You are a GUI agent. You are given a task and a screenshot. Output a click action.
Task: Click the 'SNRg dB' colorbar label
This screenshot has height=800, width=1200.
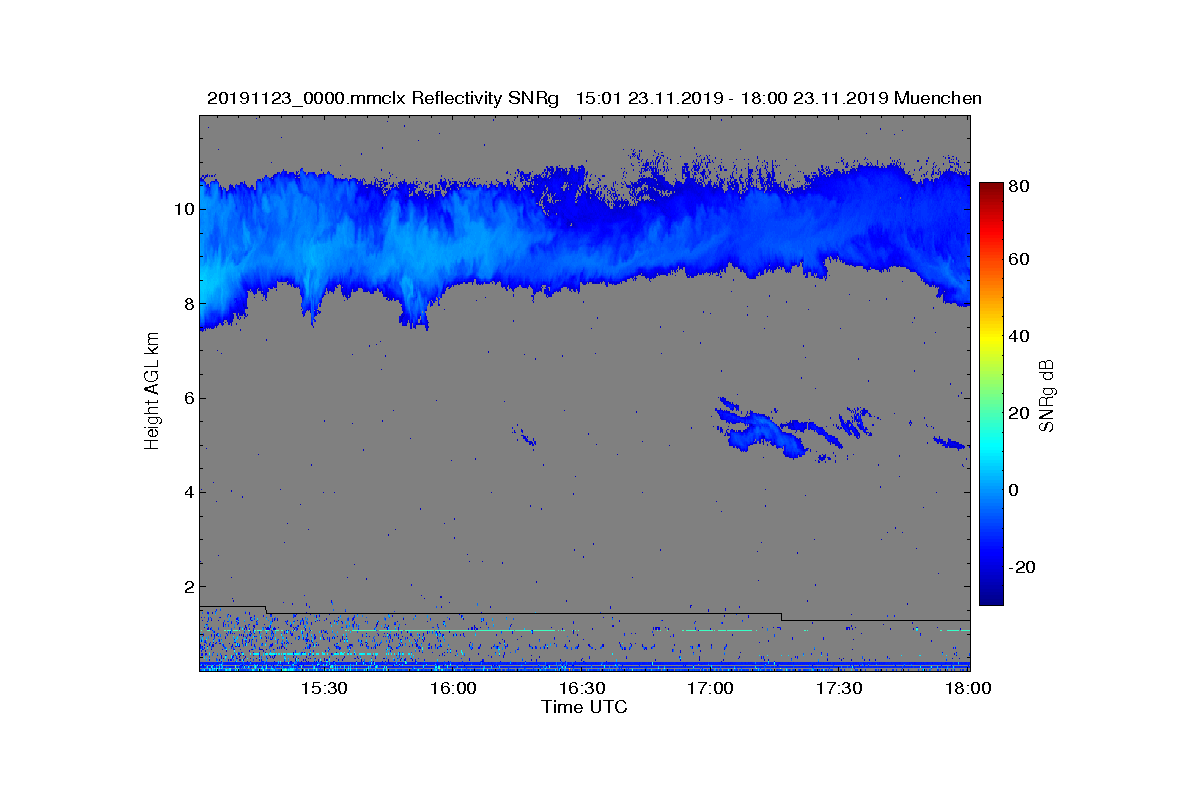coord(1046,396)
